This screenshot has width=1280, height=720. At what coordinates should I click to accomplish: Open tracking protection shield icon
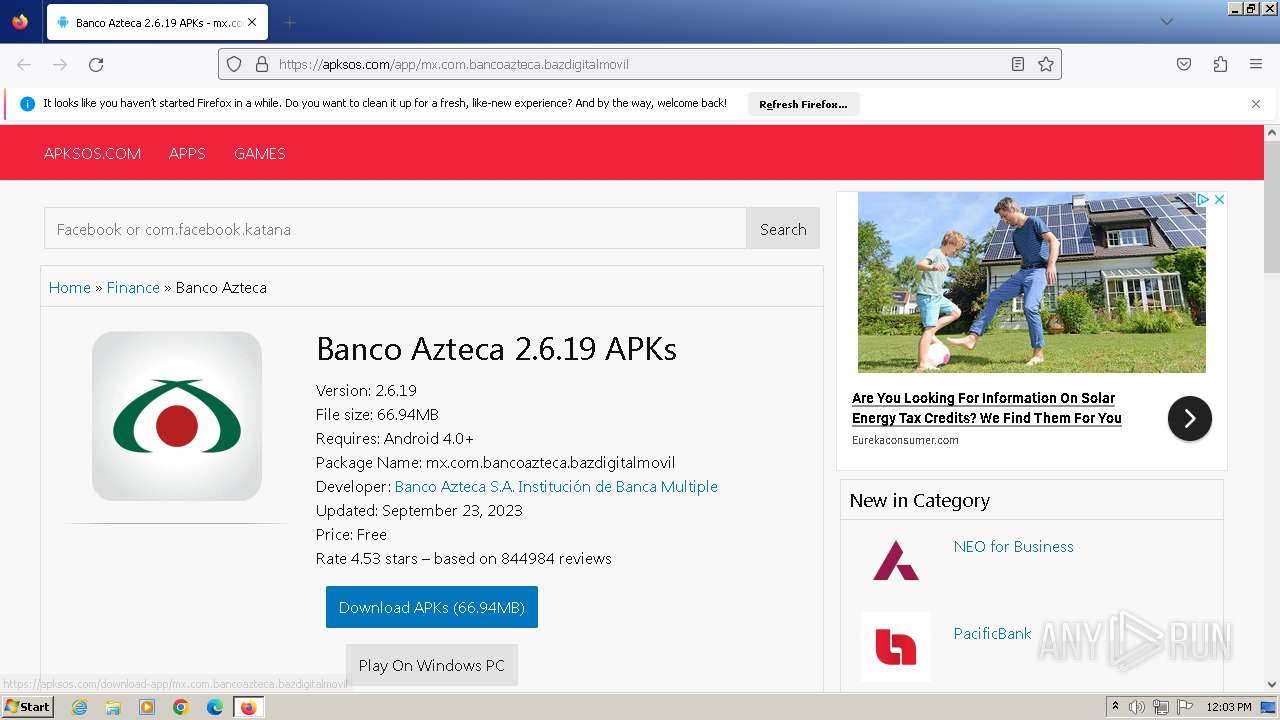(234, 64)
